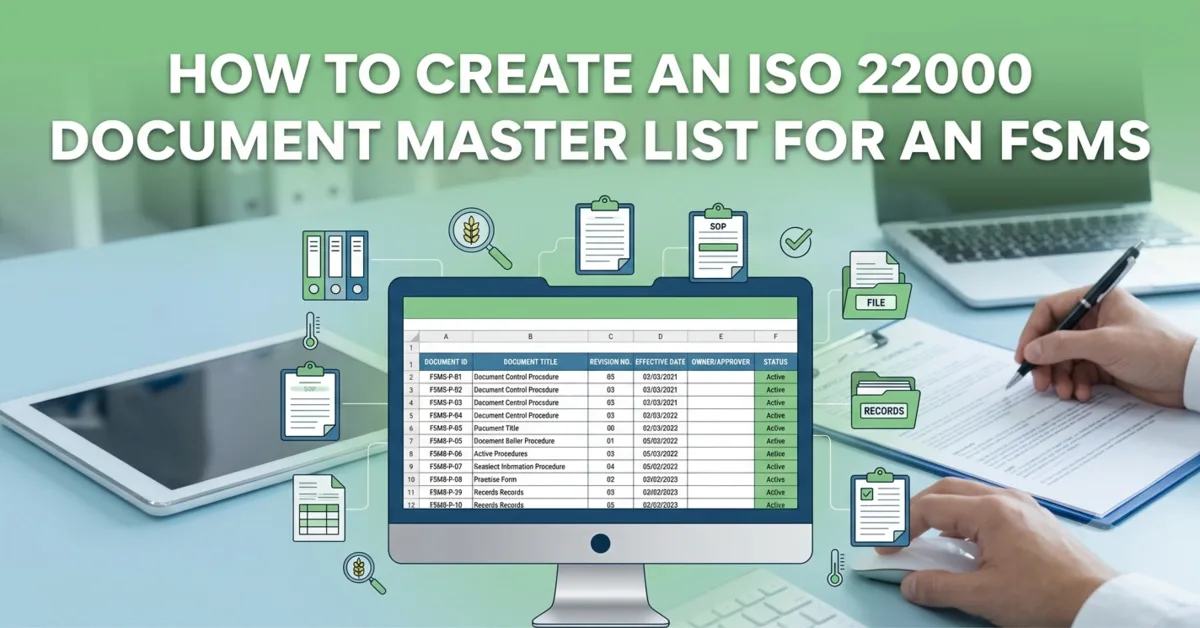This screenshot has height=628, width=1200.
Task: Open the SOP clipboard icon above the monitor
Action: point(718,243)
